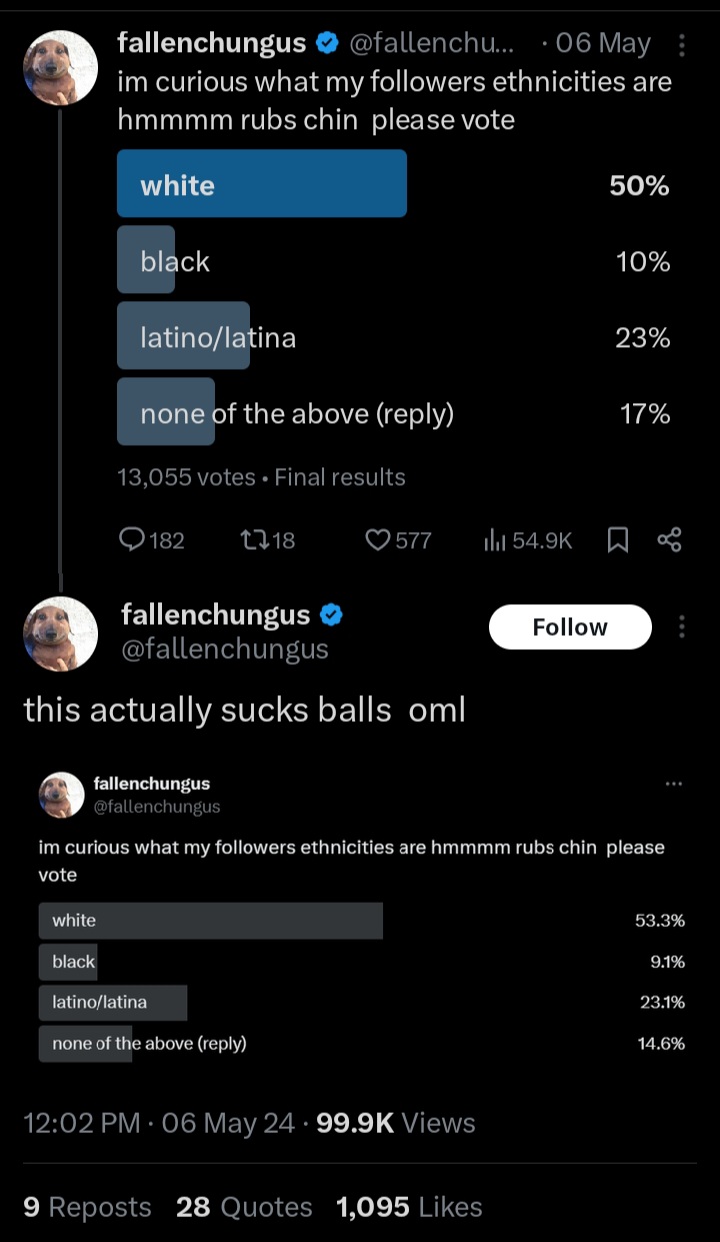View the 9 Reposts list
Screen dimensions: 720x1242
click(x=87, y=1207)
